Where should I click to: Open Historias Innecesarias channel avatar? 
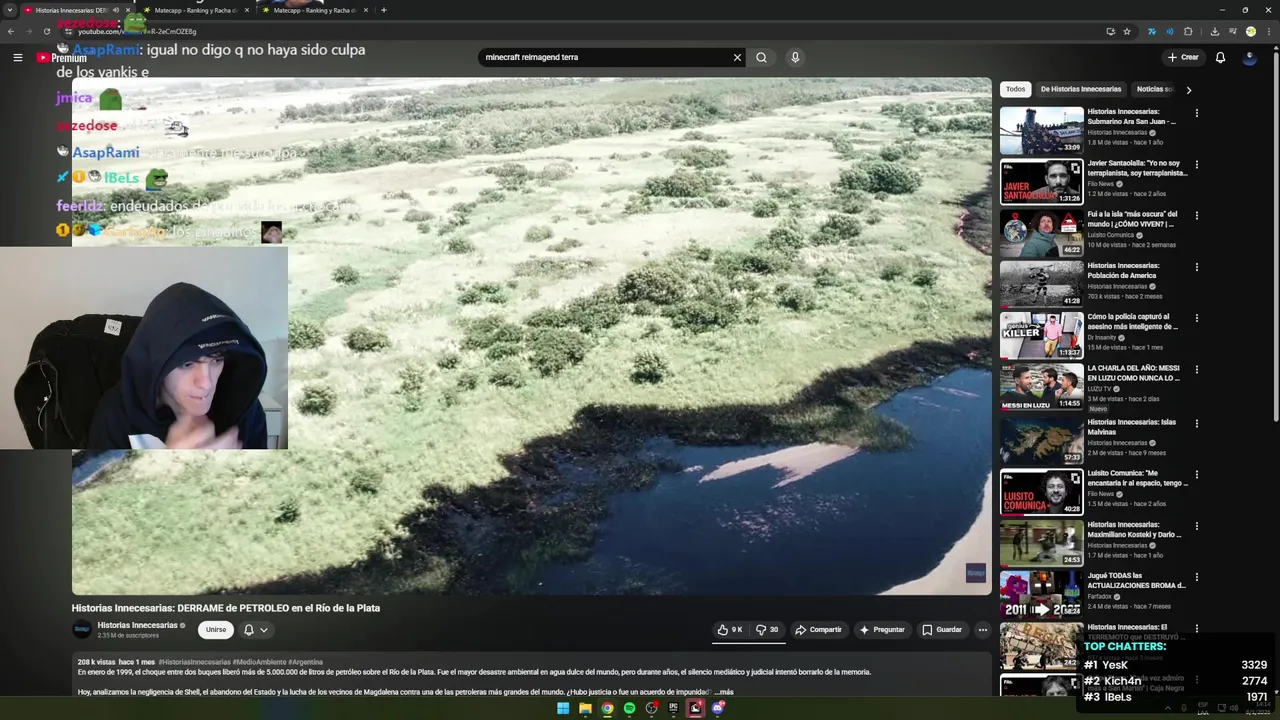click(x=82, y=629)
